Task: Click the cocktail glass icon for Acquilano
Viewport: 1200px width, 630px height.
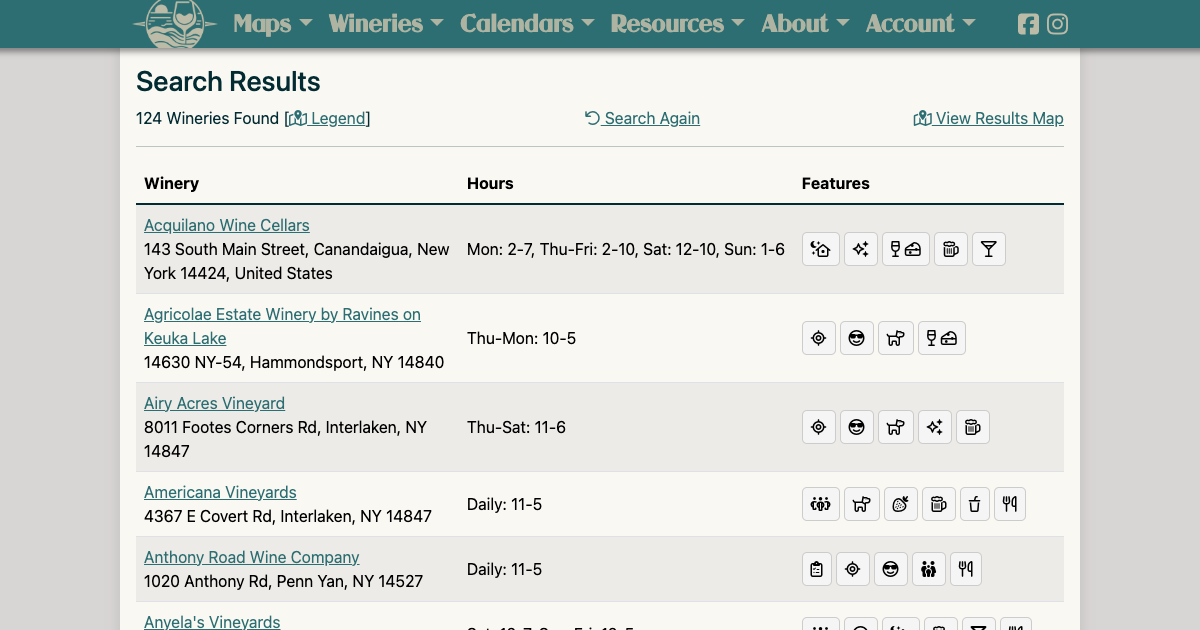Action: [x=988, y=249]
